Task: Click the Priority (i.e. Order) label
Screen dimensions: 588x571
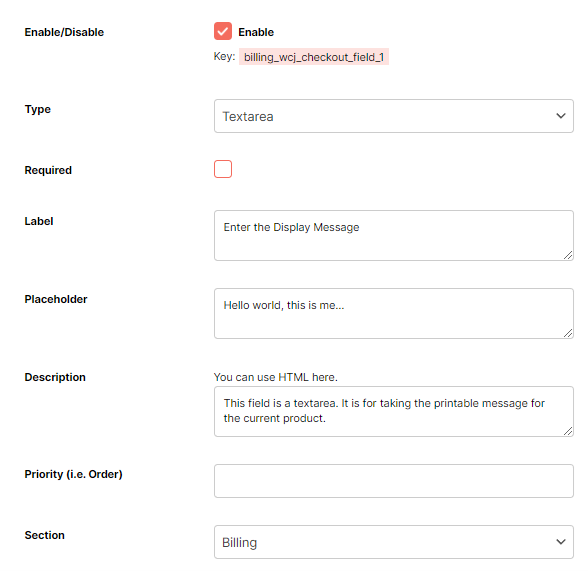Action: click(x=74, y=474)
